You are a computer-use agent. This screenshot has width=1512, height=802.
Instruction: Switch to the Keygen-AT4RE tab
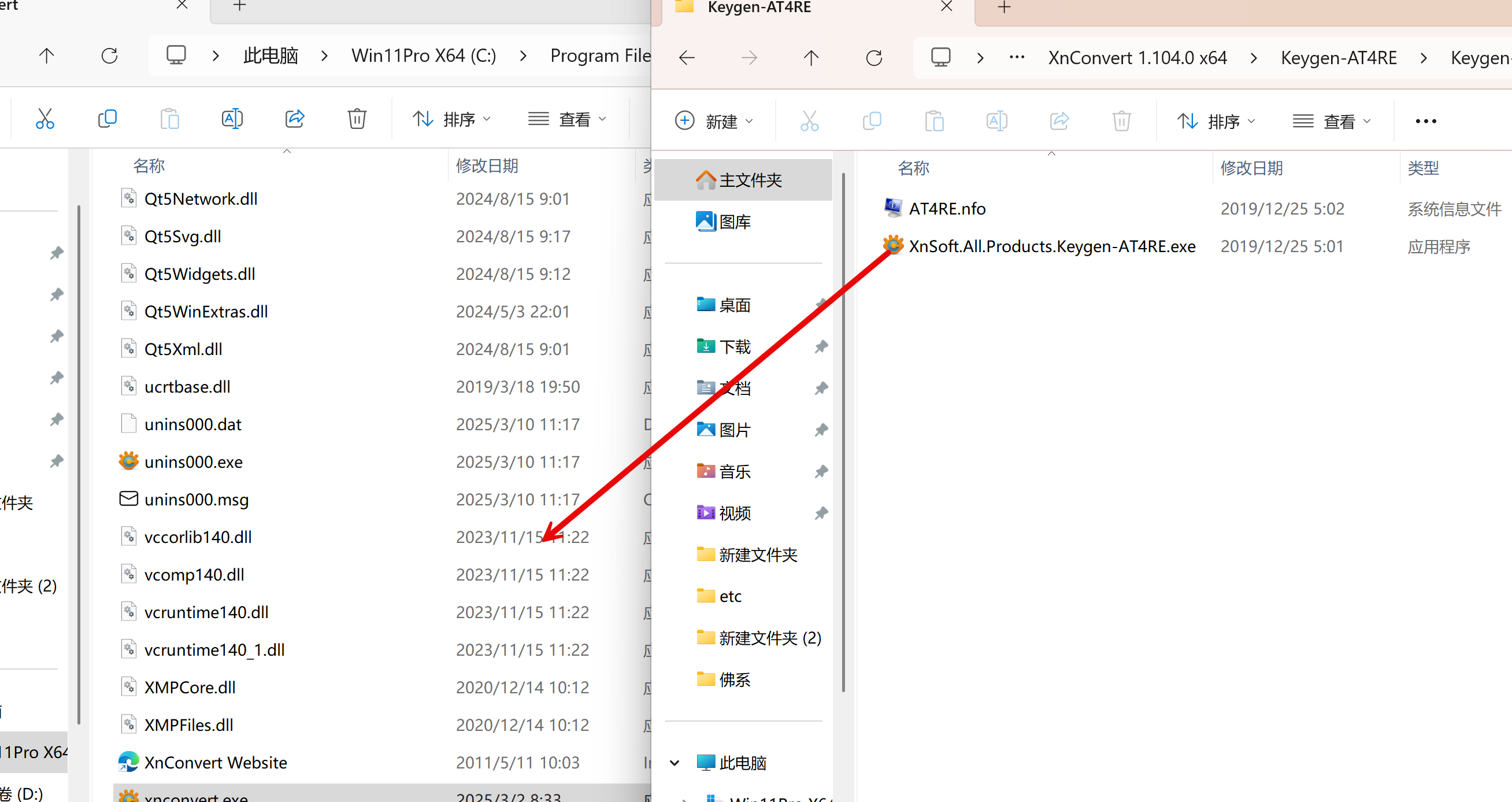[x=759, y=8]
